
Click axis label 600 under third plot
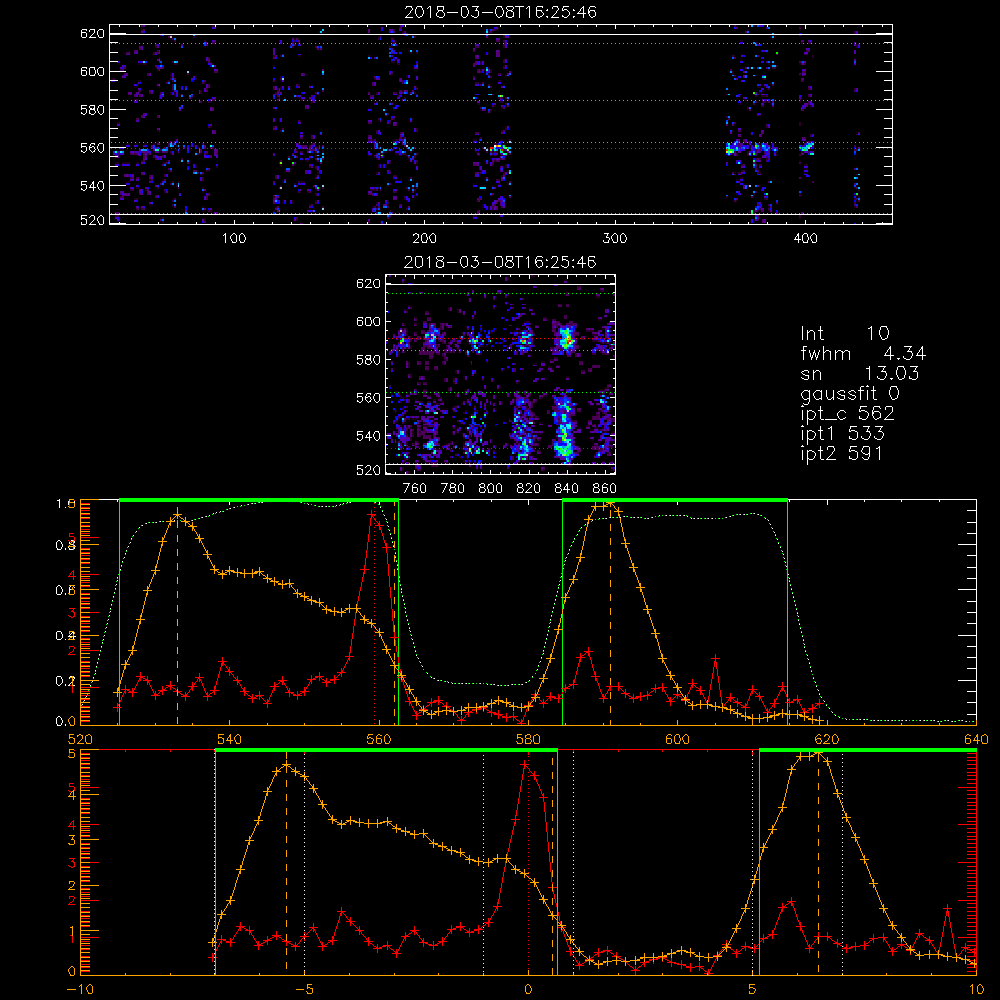[677, 740]
